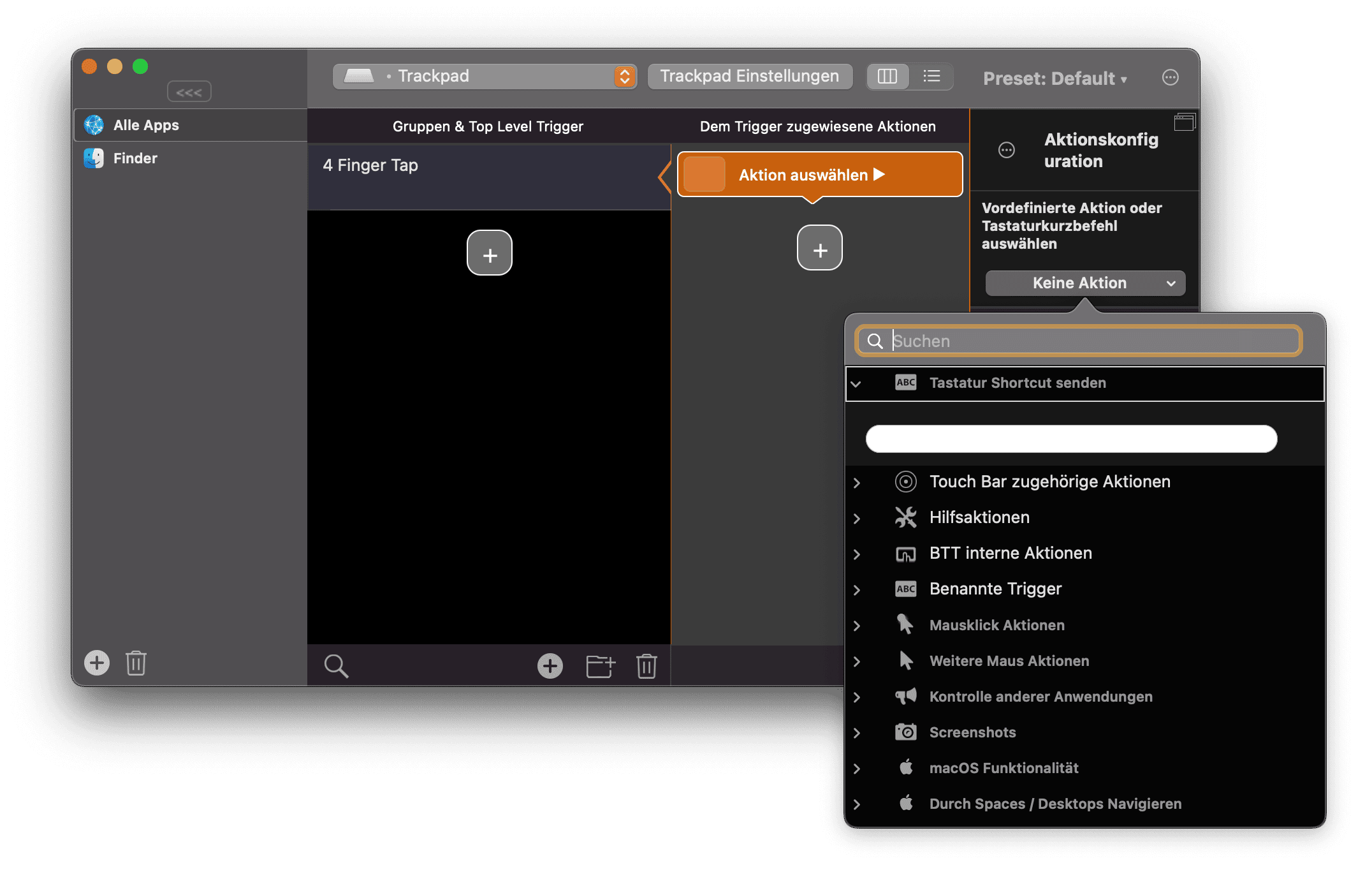Image resolution: width=1372 pixels, height=879 pixels.
Task: Expand Weitere Maus Aktionen chevron
Action: click(857, 661)
